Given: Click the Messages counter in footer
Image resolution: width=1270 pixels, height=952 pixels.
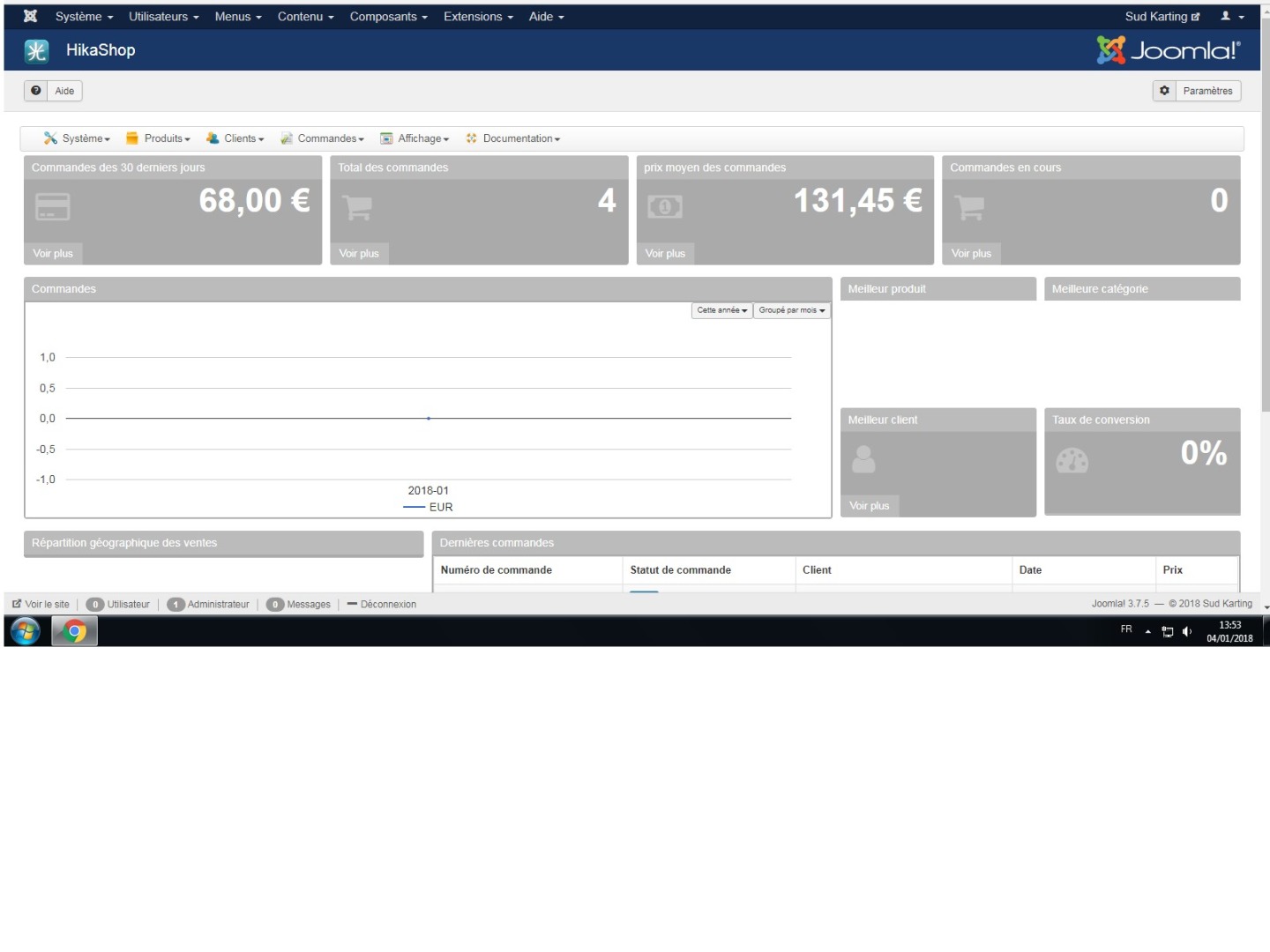Looking at the screenshot, I should click(298, 605).
